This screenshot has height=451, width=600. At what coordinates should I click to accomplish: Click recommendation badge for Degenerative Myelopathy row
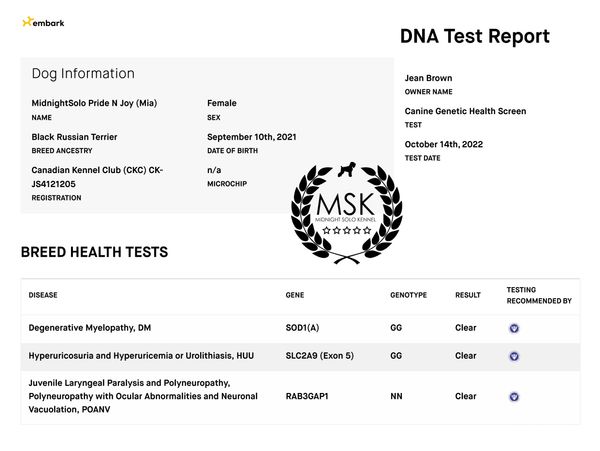pyautogui.click(x=514, y=327)
